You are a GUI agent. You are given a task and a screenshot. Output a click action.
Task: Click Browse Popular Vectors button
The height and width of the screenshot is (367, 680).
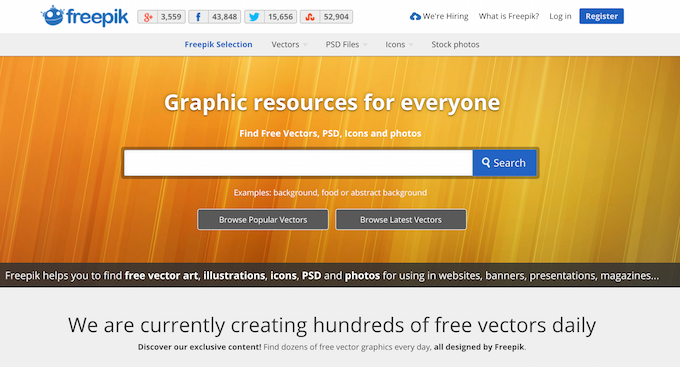tap(263, 220)
